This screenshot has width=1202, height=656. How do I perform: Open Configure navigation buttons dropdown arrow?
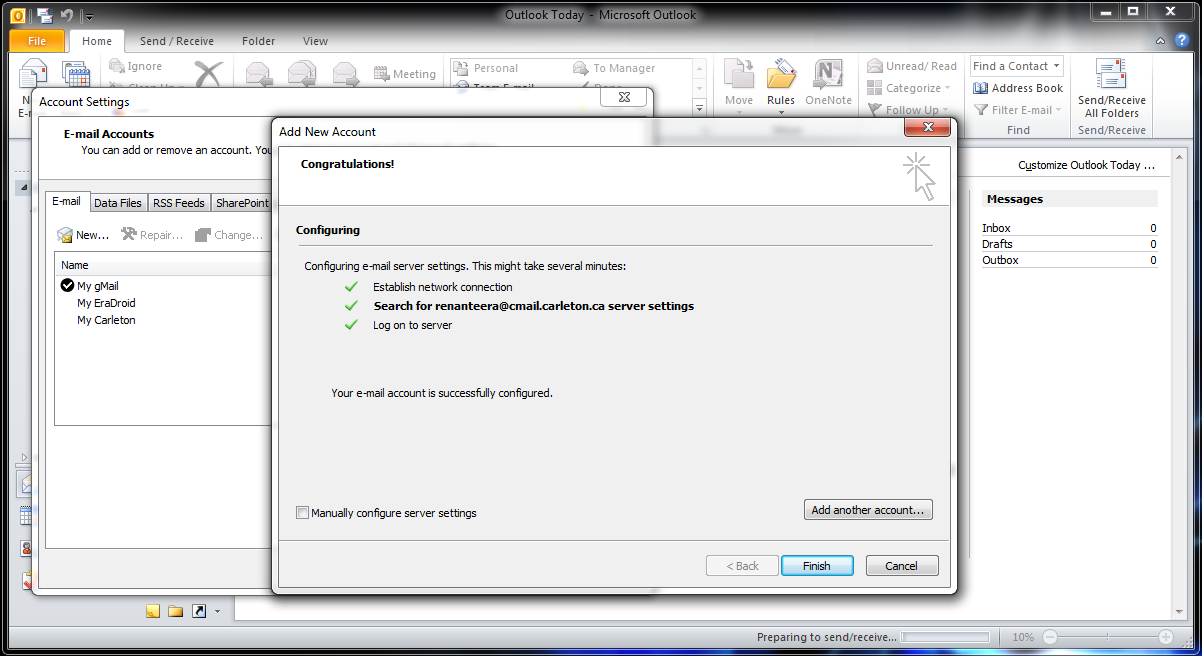217,611
